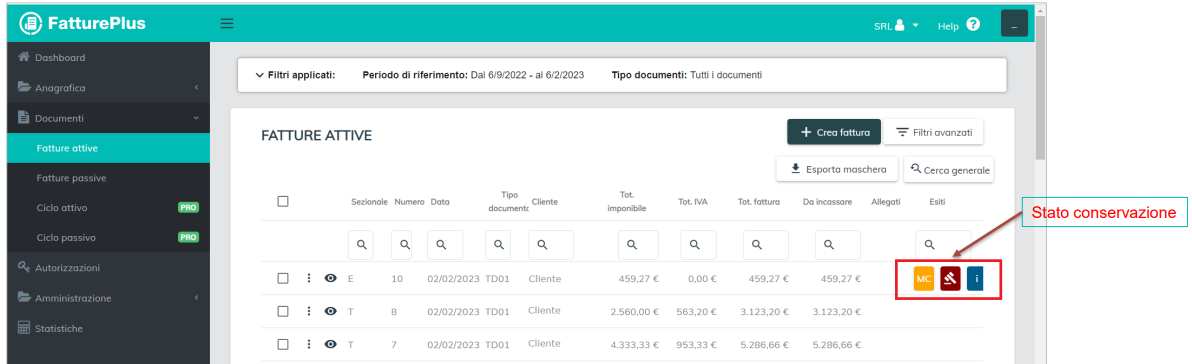Click the Data column search field

coord(445,245)
